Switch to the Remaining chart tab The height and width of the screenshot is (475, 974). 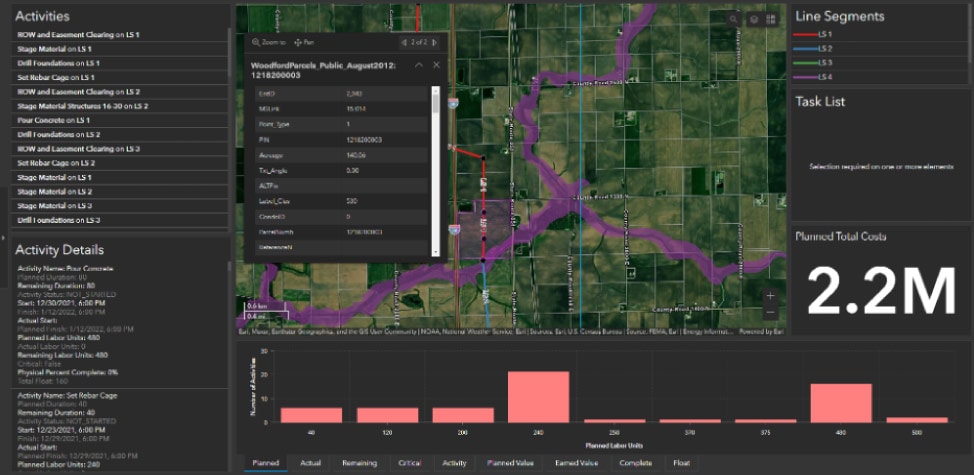point(360,463)
